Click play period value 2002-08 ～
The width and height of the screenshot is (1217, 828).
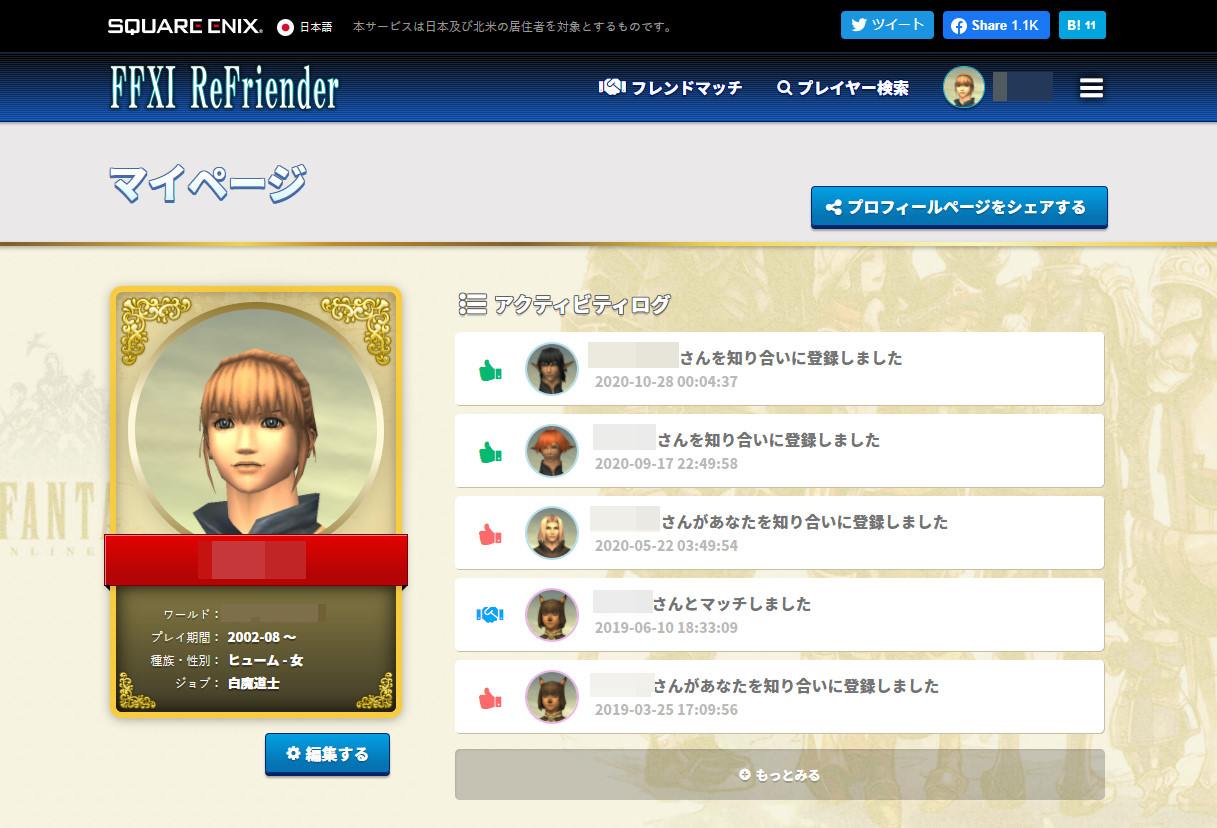(262, 637)
